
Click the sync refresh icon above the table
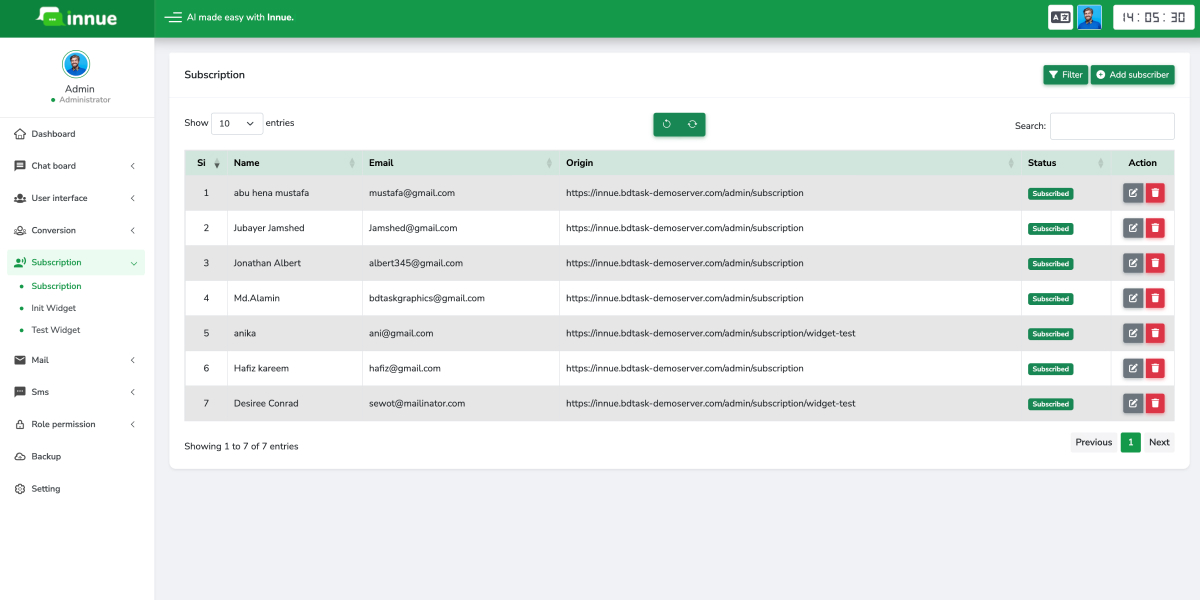click(x=691, y=124)
